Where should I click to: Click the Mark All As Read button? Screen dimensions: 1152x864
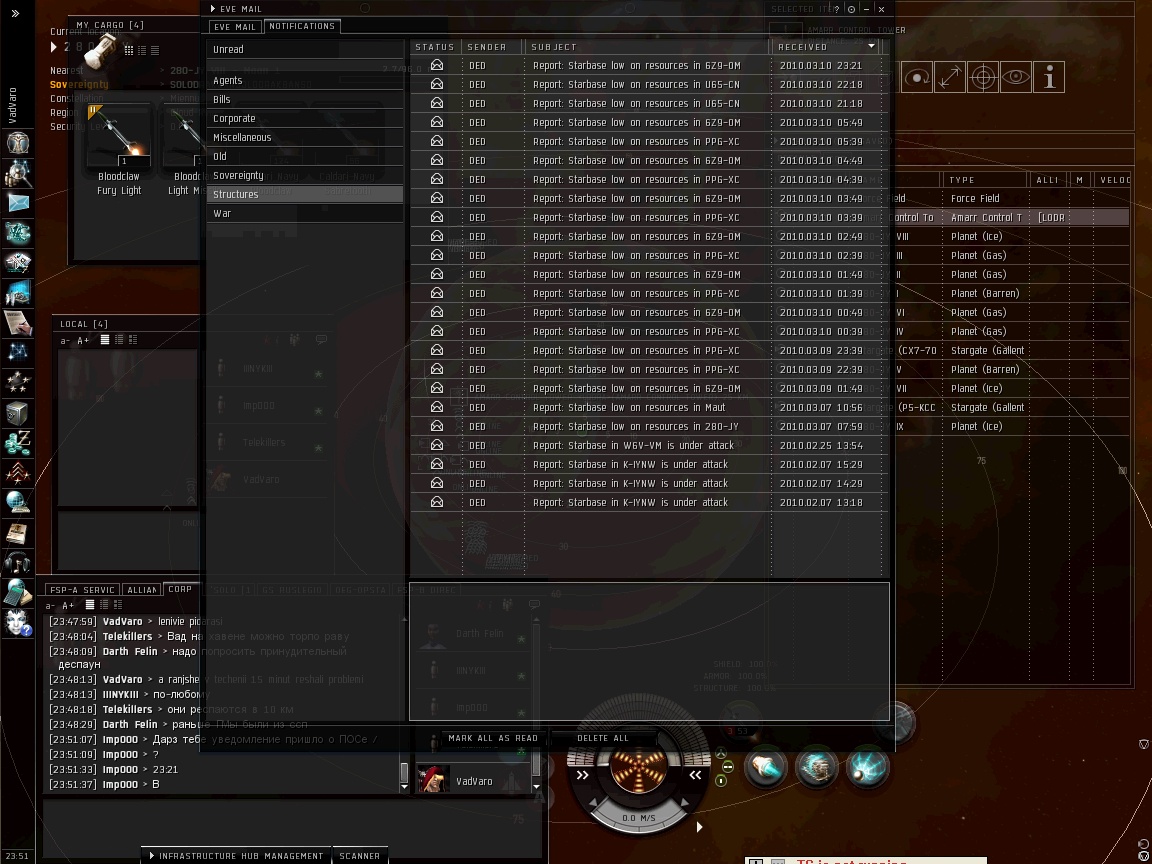pos(493,738)
